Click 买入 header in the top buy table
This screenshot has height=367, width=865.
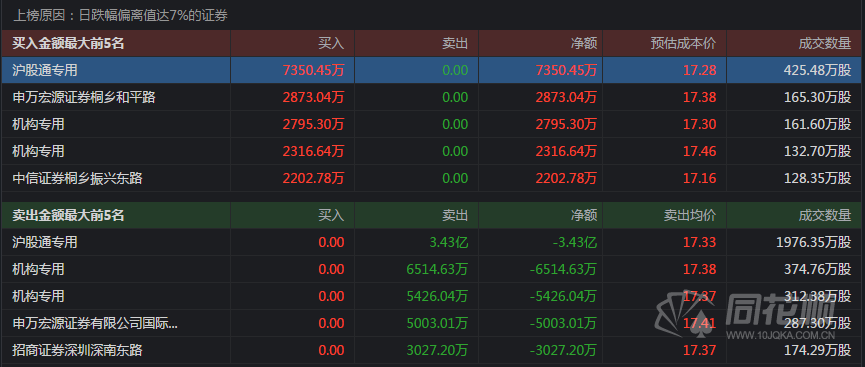coord(331,44)
